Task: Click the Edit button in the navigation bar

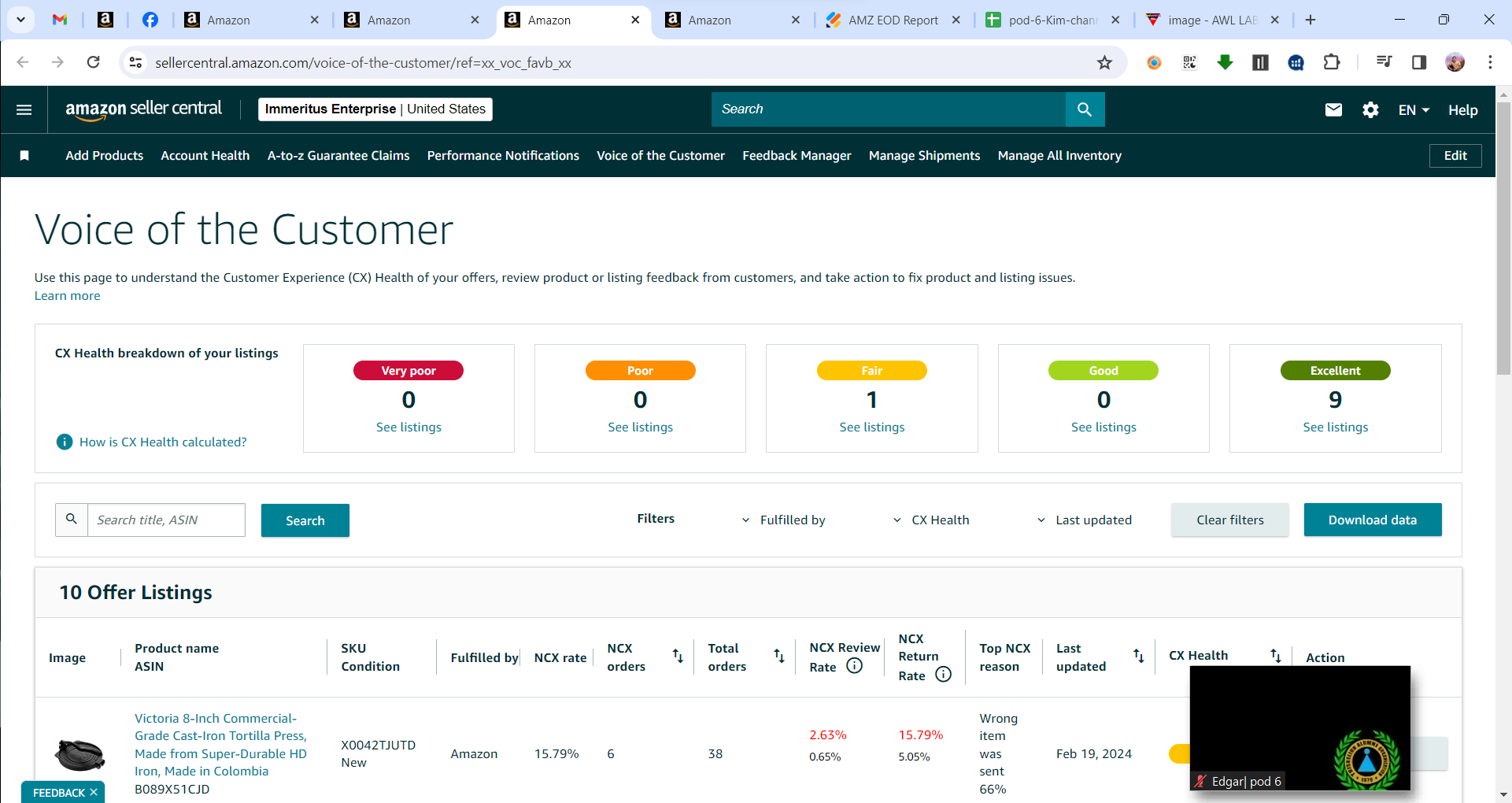Action: (x=1455, y=156)
